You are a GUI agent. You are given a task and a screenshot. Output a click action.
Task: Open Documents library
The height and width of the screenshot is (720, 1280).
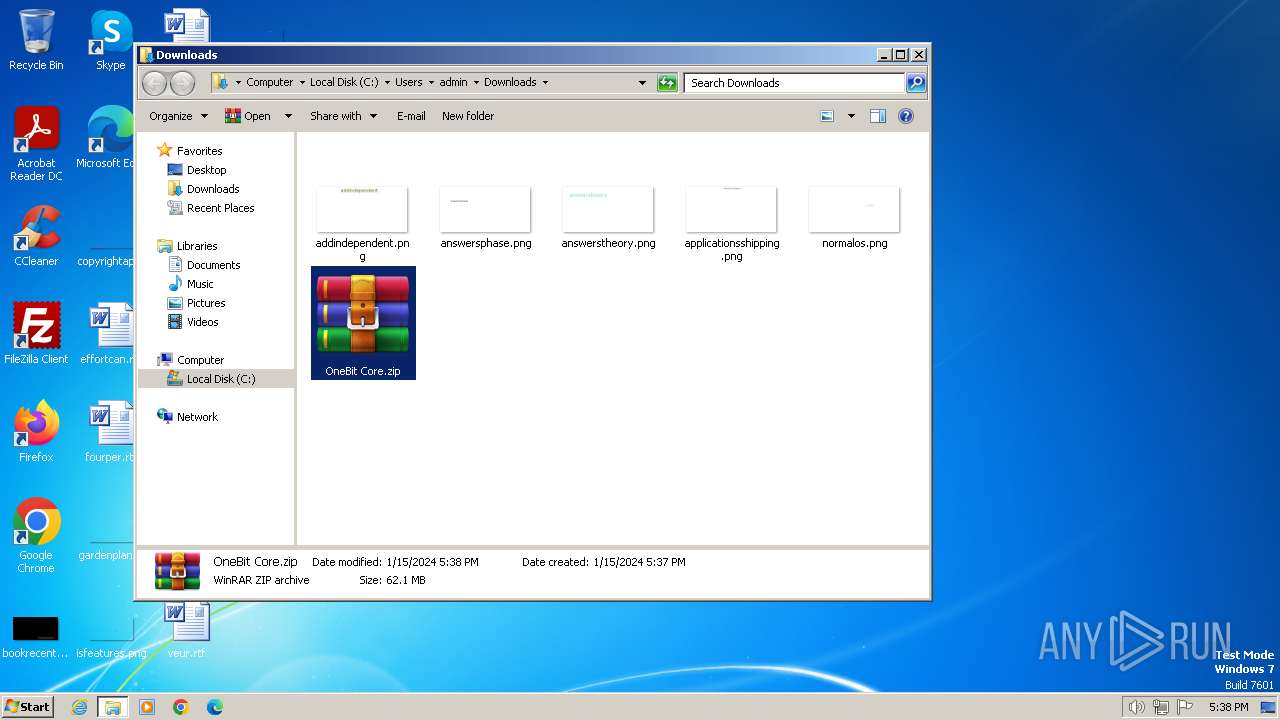213,265
